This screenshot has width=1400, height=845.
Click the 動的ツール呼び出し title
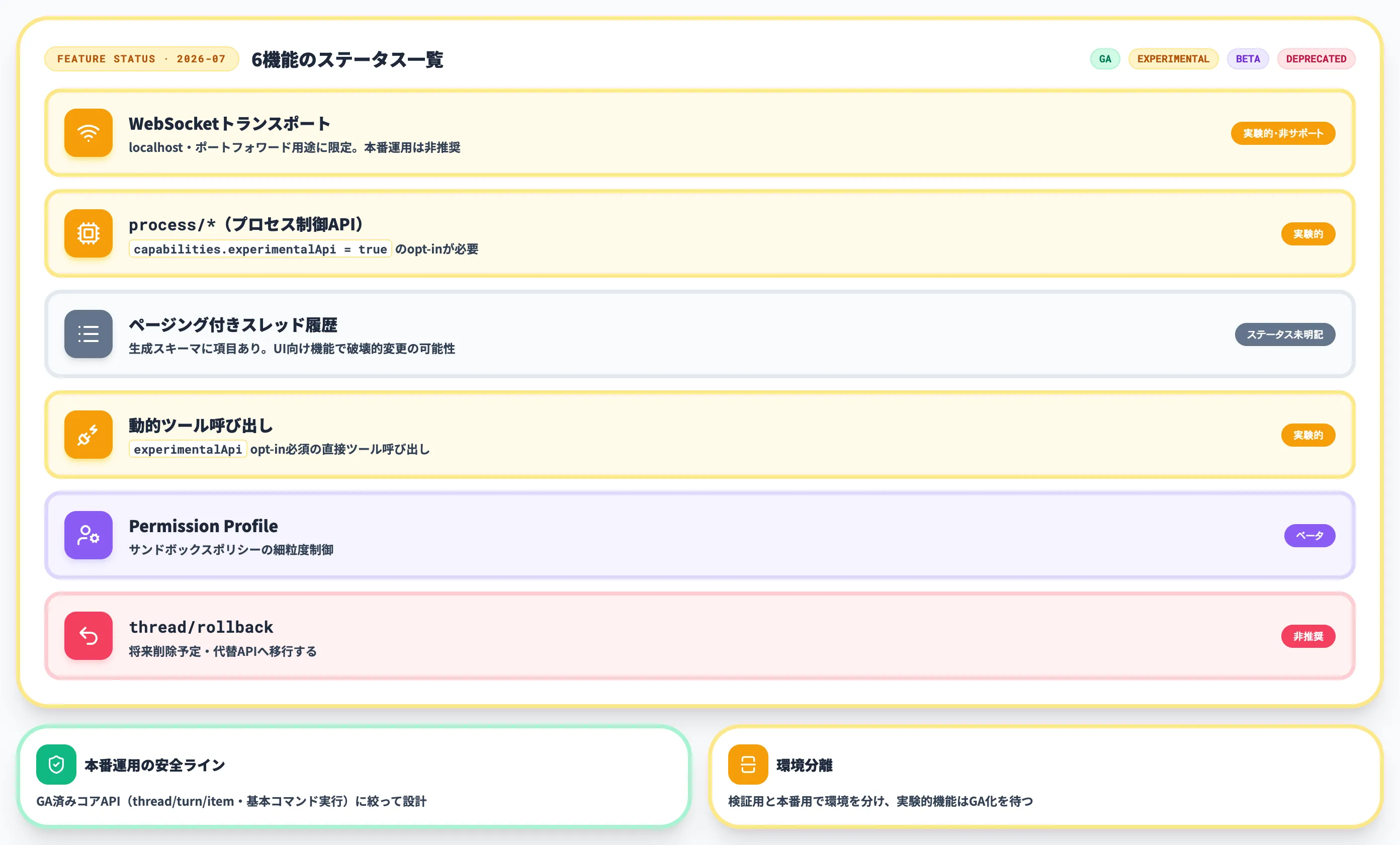[201, 426]
